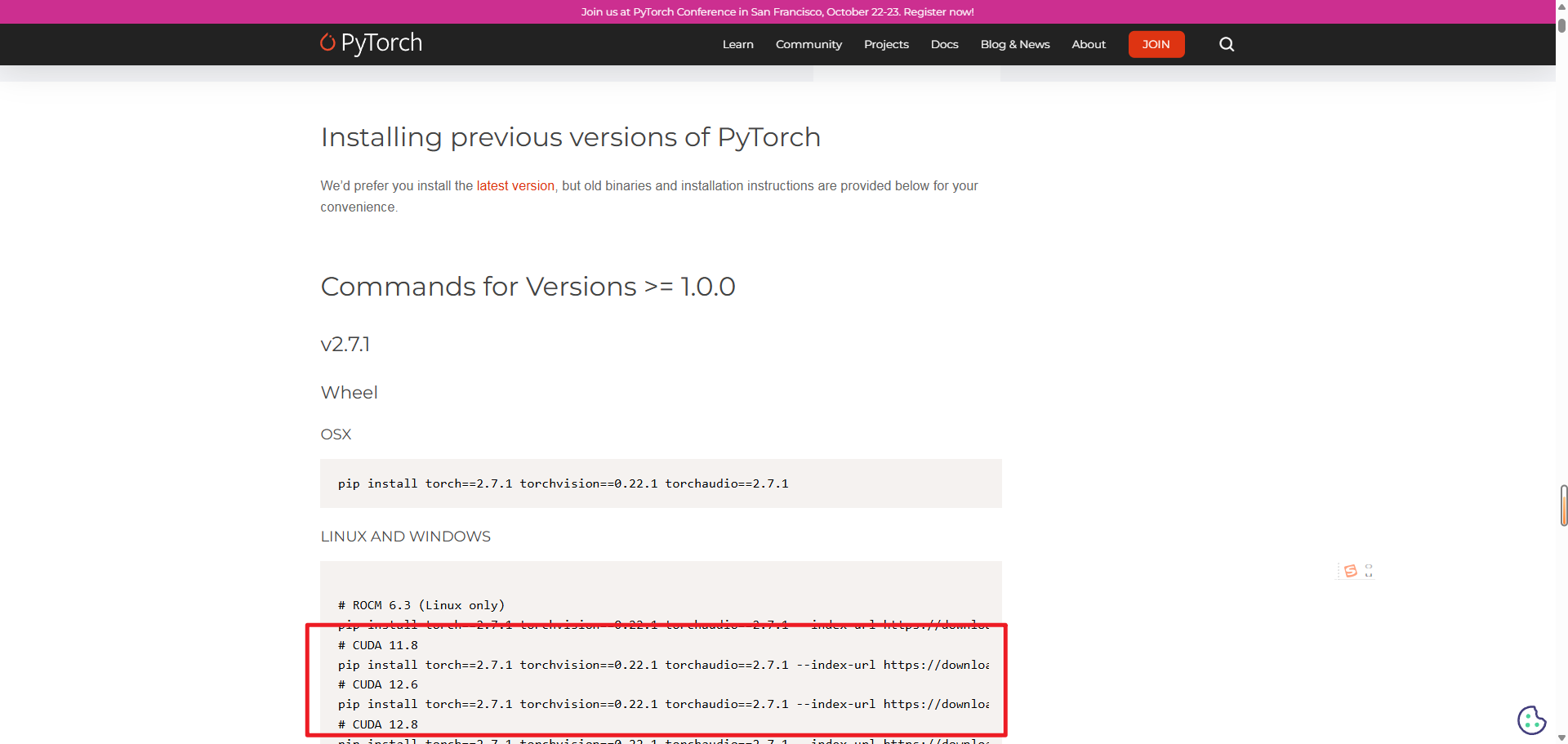Click the scrollbar down arrow
The height and width of the screenshot is (744, 1568).
click(x=1561, y=738)
